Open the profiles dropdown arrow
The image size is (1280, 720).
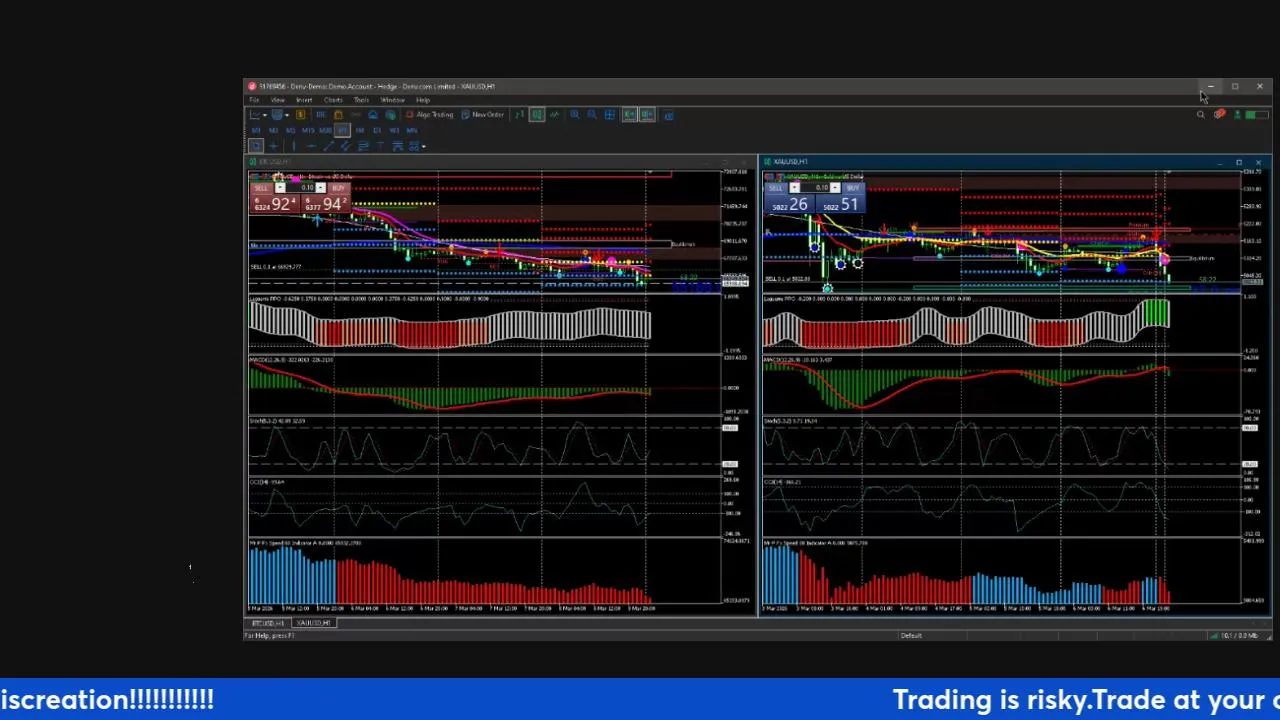pyautogui.click(x=286, y=115)
